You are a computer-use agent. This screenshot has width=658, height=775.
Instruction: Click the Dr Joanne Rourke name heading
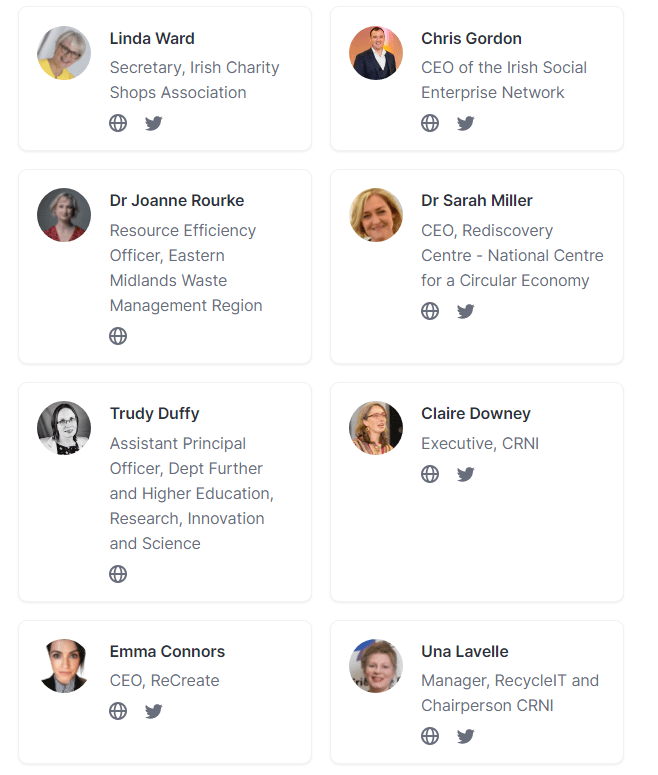click(177, 200)
